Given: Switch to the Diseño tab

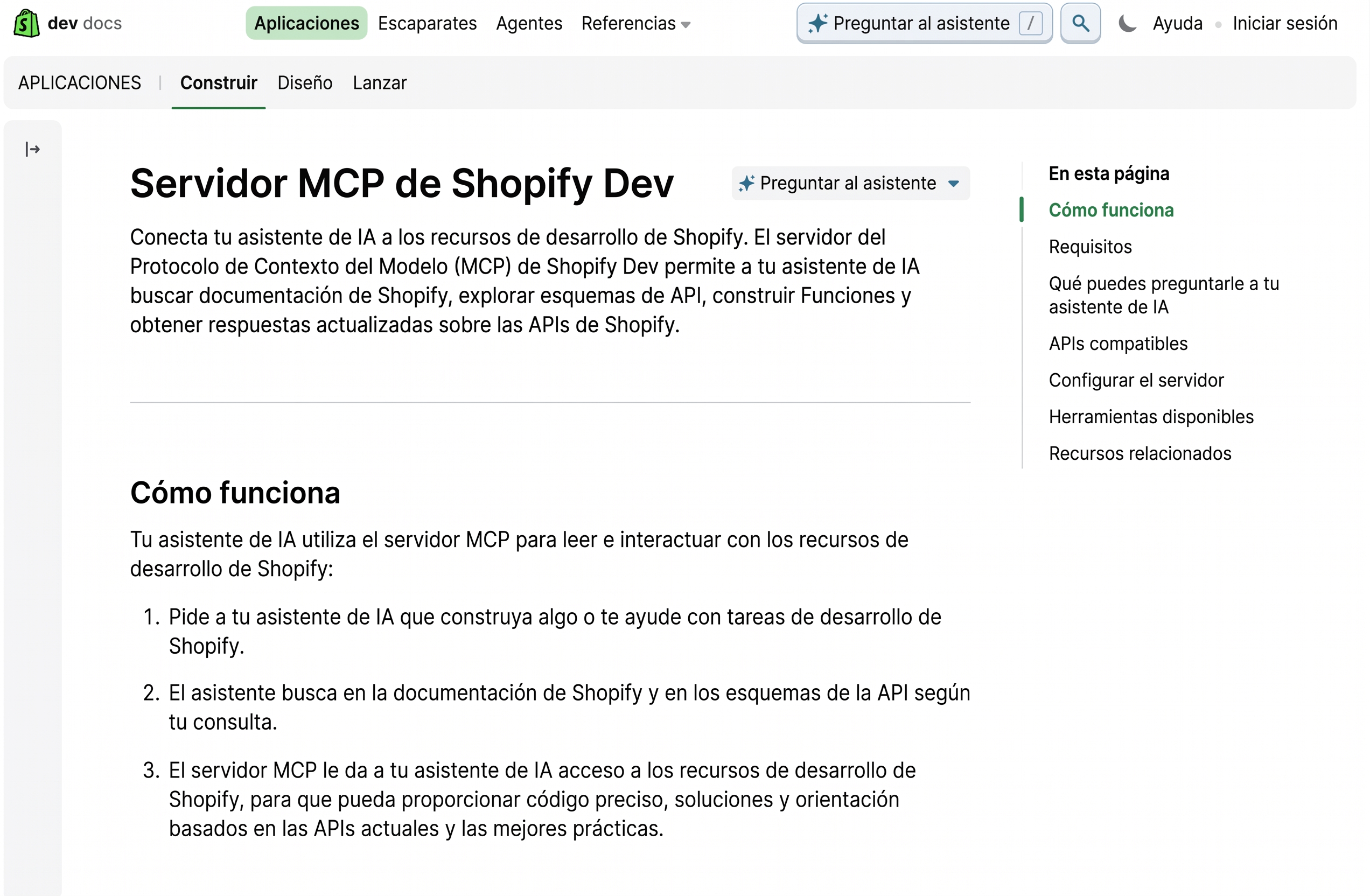Looking at the screenshot, I should click(x=305, y=83).
